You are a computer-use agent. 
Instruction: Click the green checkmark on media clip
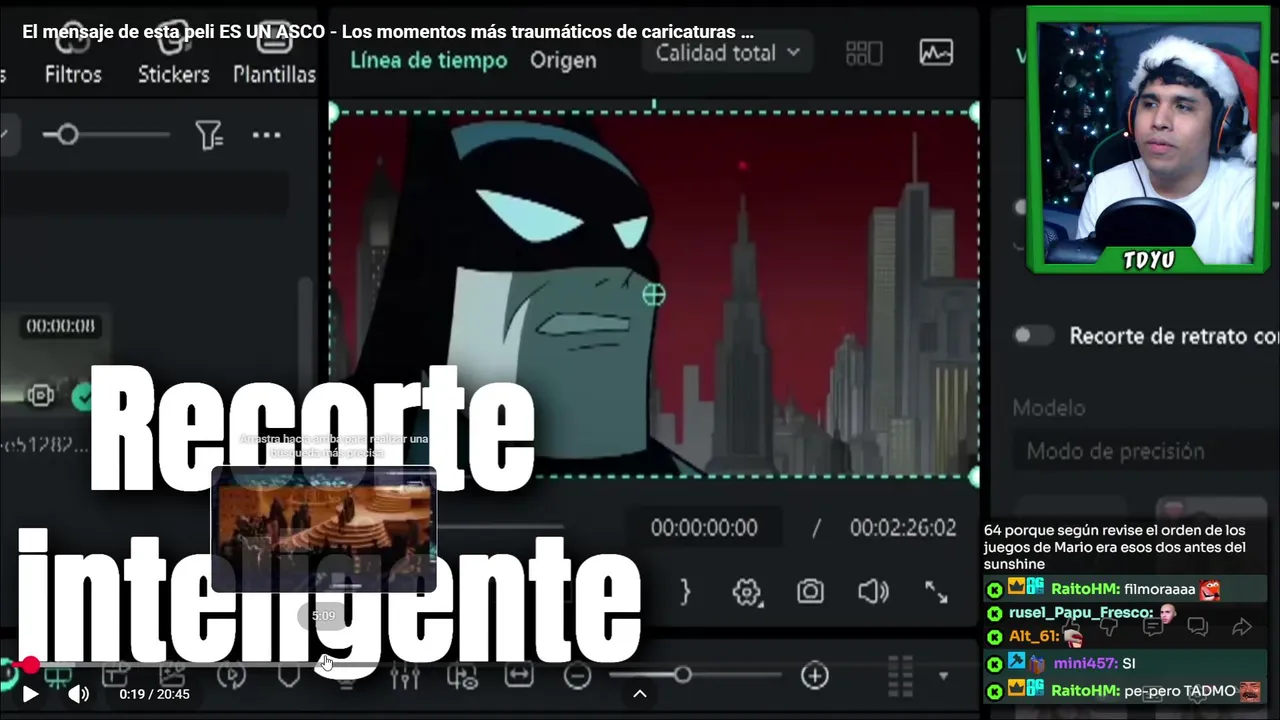click(83, 397)
